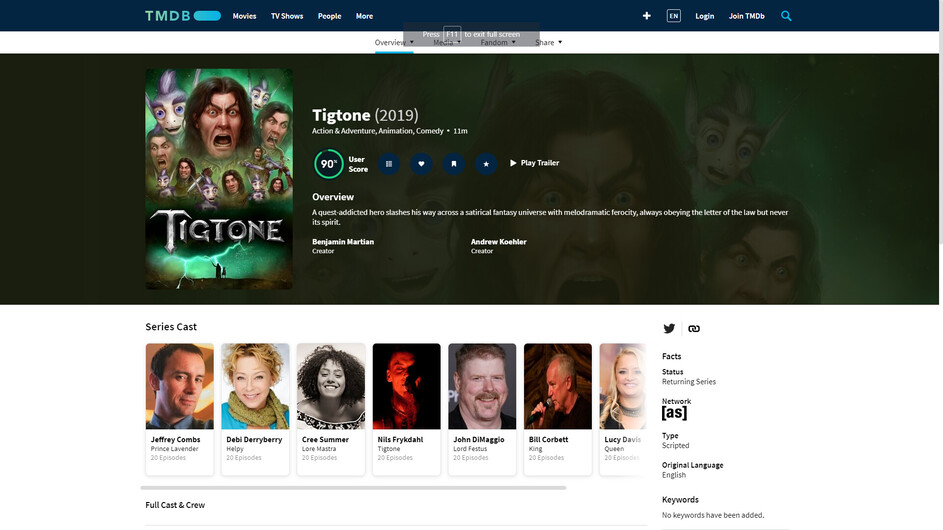Click the Adult Swim network logo

tap(674, 413)
